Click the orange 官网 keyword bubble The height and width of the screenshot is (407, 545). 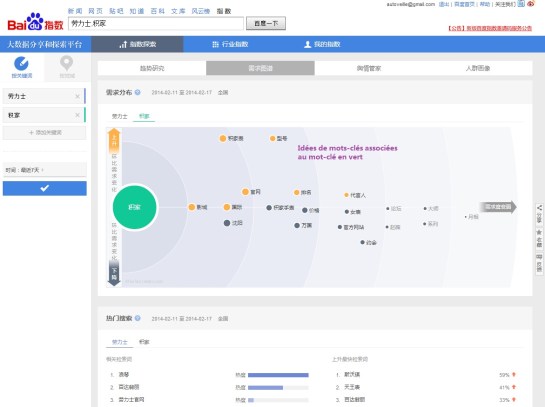[x=245, y=192]
